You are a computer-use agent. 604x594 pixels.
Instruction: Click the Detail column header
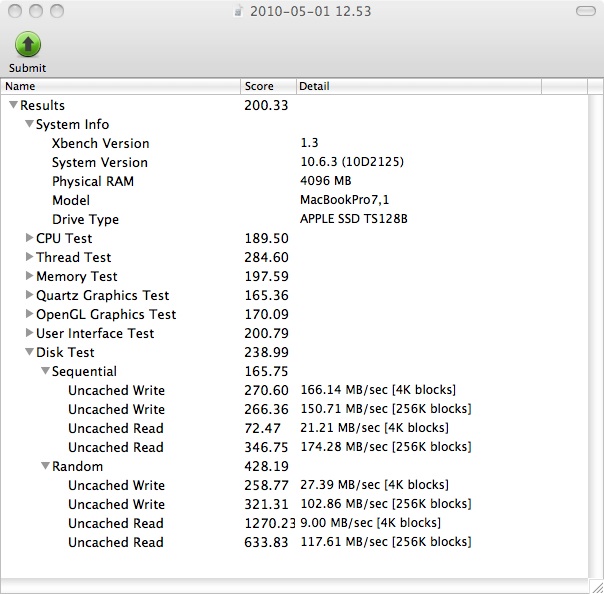(x=419, y=86)
